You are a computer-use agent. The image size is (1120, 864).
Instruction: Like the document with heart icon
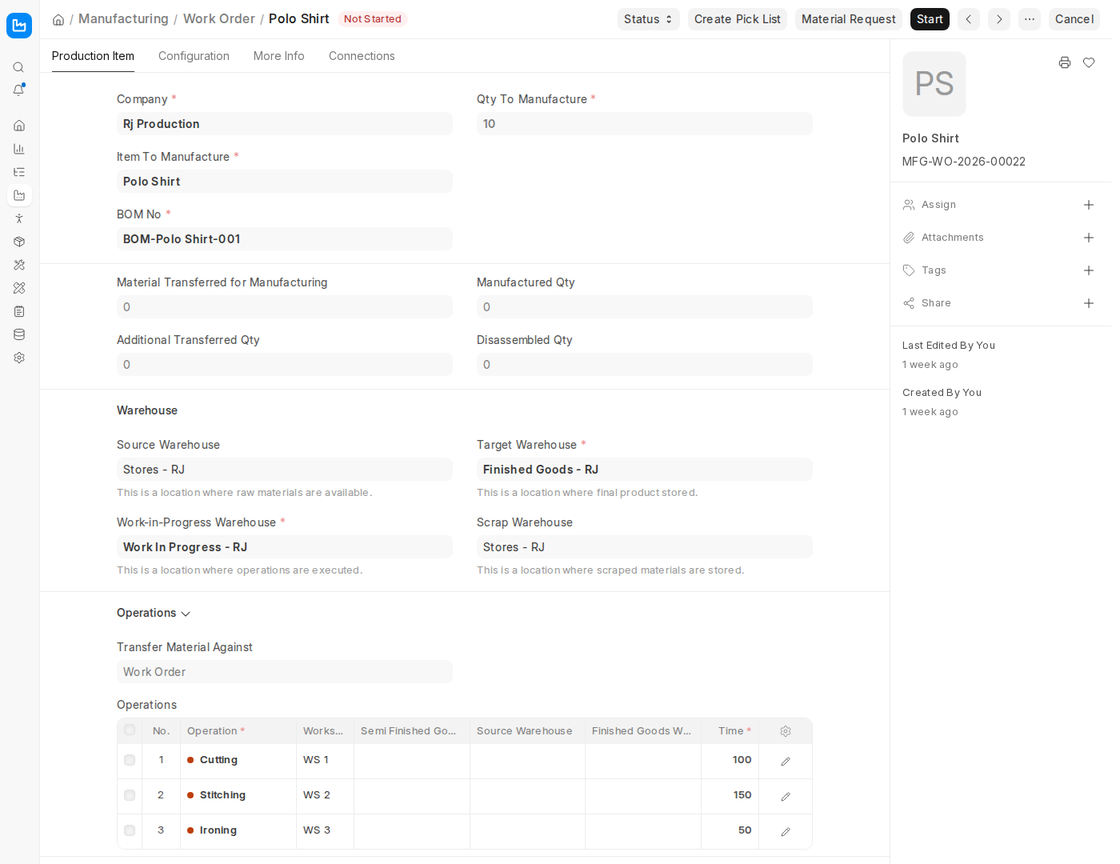click(x=1089, y=63)
